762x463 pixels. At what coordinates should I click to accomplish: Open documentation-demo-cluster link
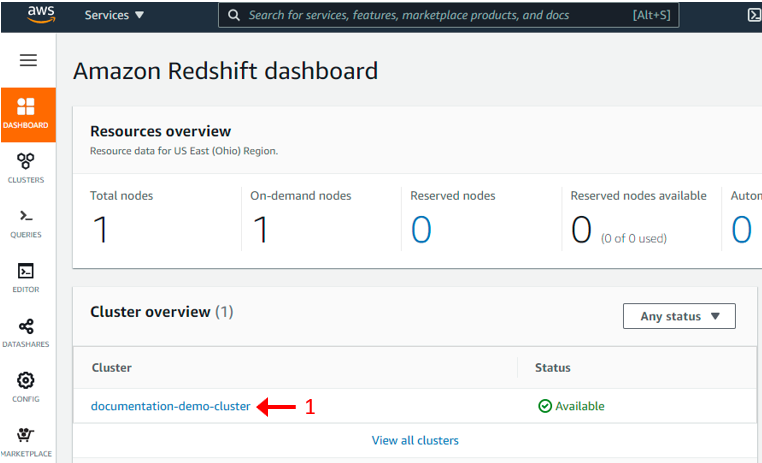point(170,406)
